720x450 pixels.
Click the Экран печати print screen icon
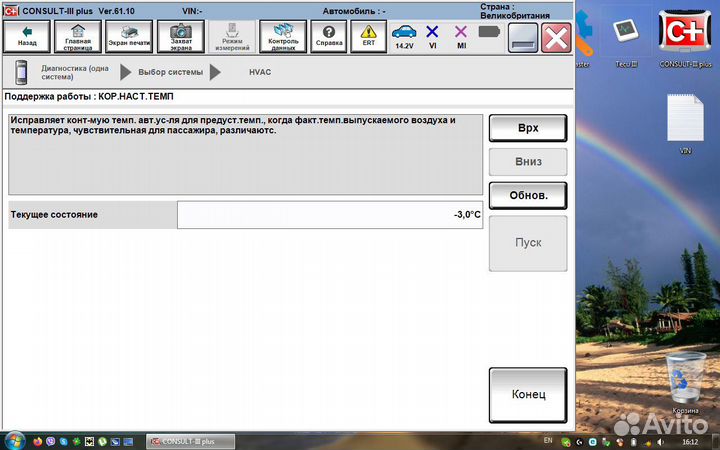[130, 37]
